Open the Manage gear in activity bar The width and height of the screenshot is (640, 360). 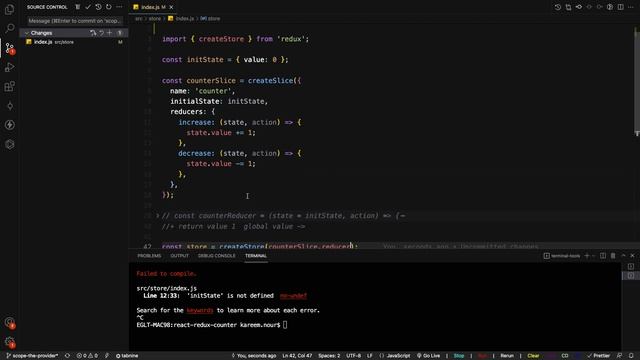pos(9,342)
